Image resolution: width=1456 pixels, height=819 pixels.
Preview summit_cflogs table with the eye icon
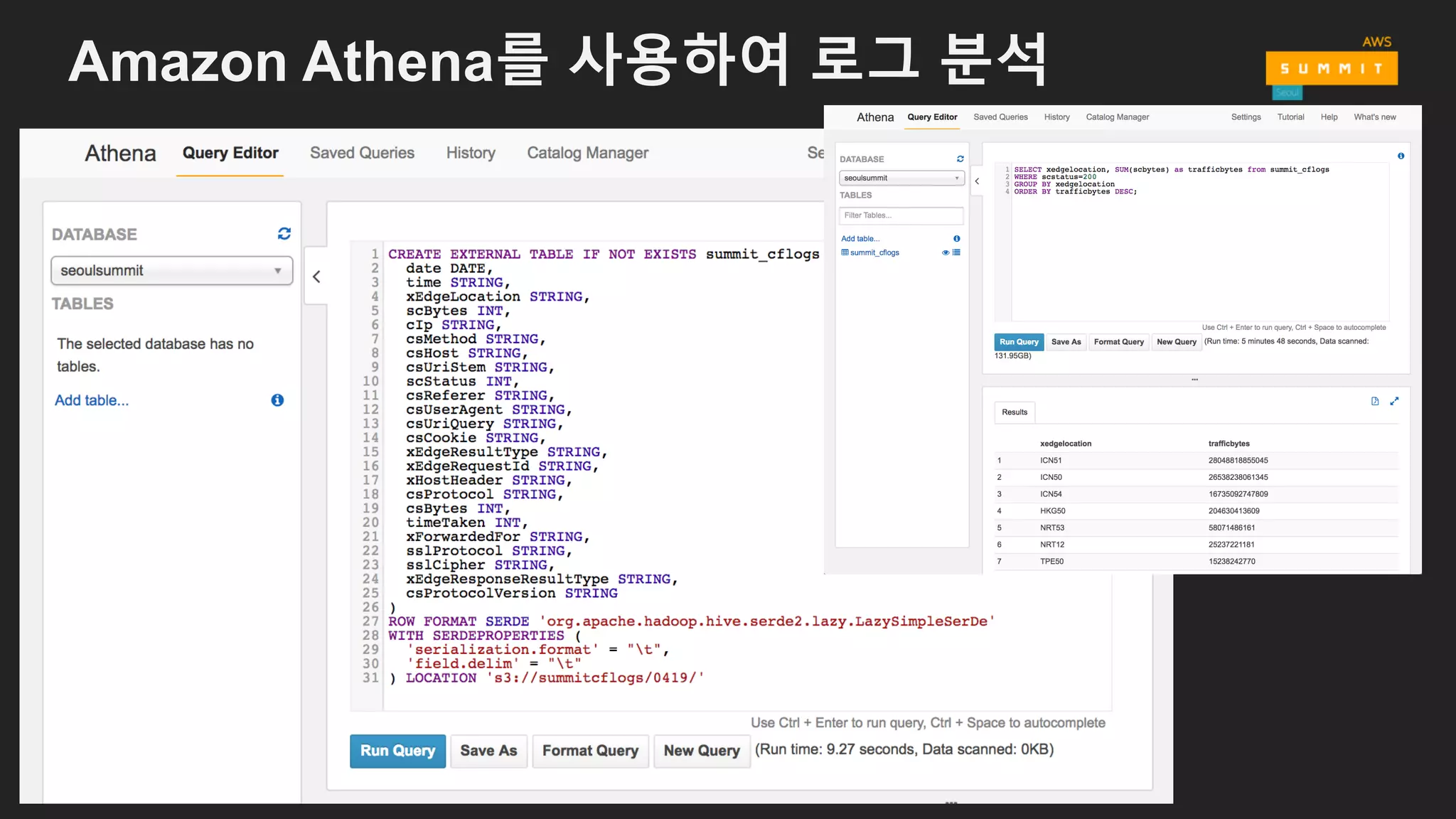pos(946,252)
